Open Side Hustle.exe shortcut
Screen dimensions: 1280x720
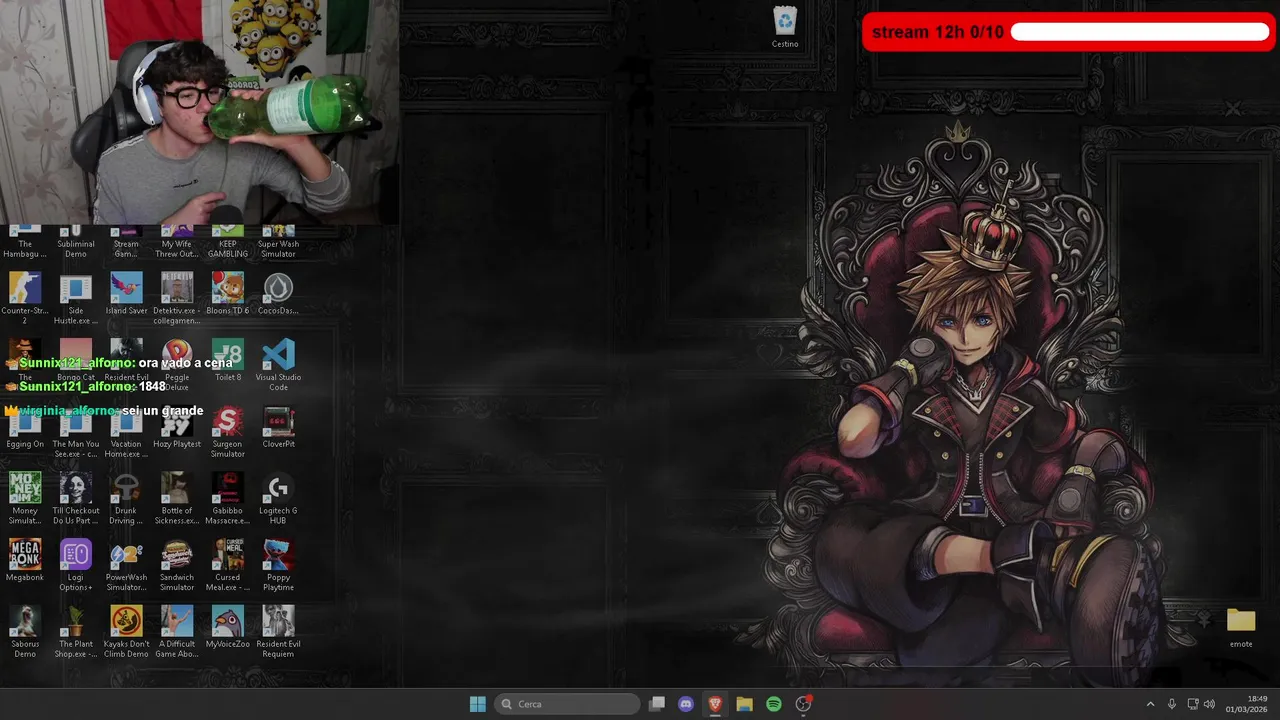76,297
